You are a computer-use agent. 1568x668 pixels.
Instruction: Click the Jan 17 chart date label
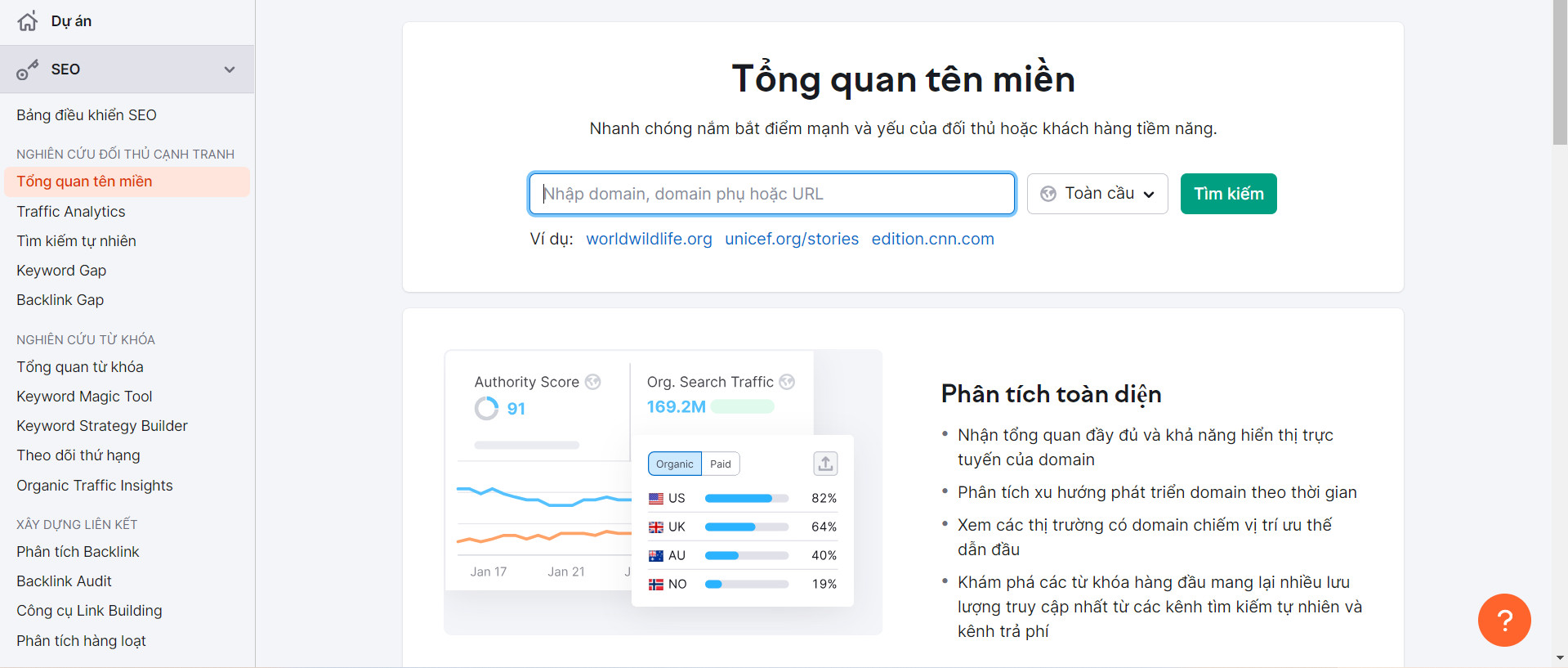[x=489, y=572]
